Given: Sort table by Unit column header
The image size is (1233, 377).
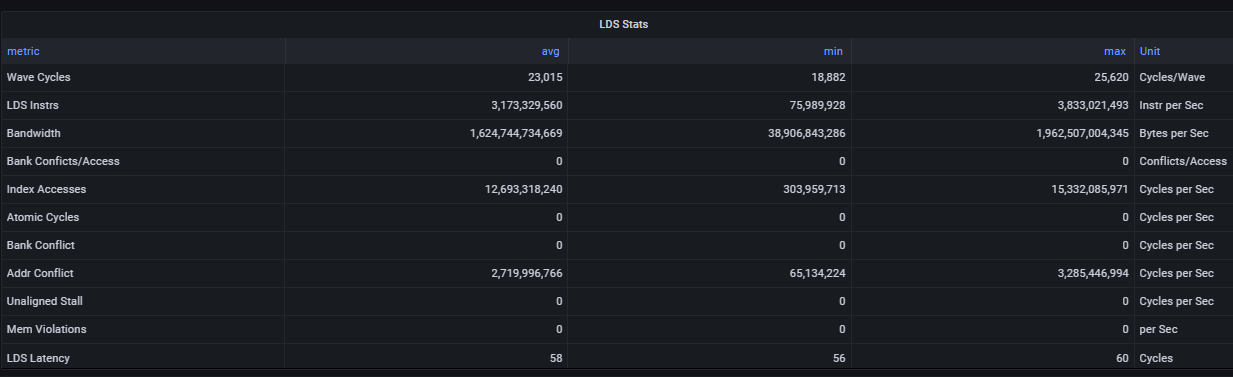Looking at the screenshot, I should 1150,51.
